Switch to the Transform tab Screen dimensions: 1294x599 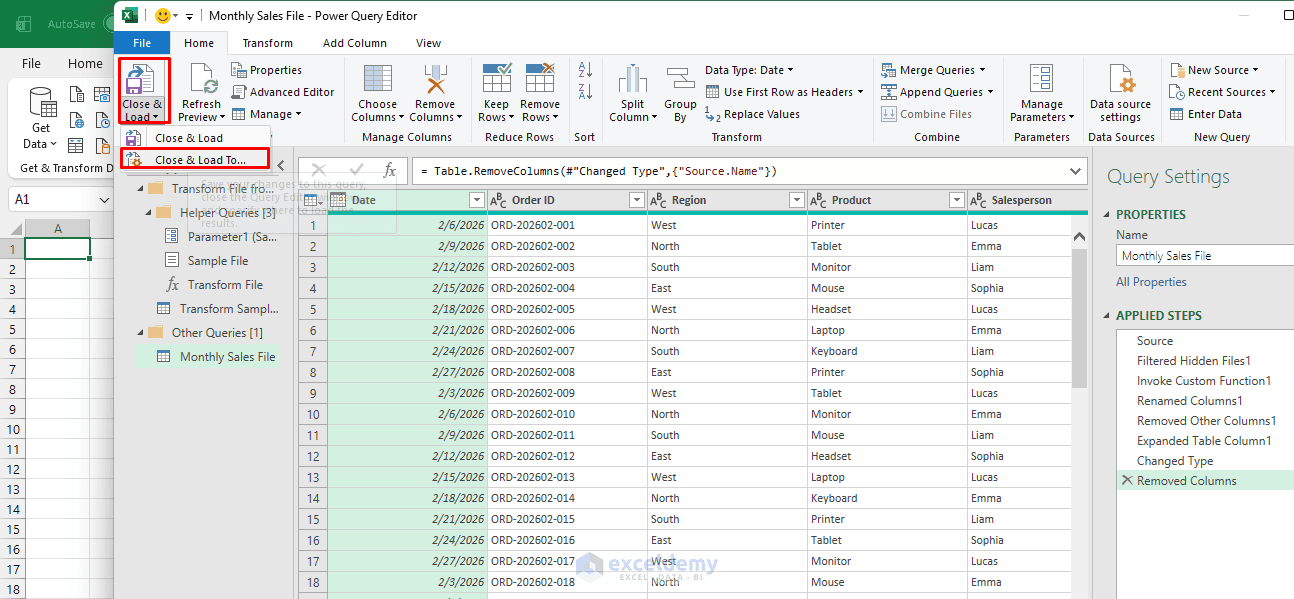[268, 43]
